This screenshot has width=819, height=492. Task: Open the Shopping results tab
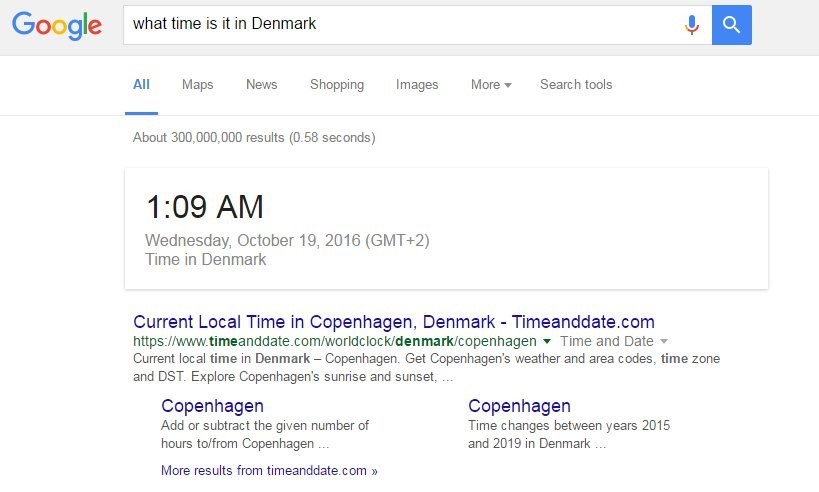337,85
